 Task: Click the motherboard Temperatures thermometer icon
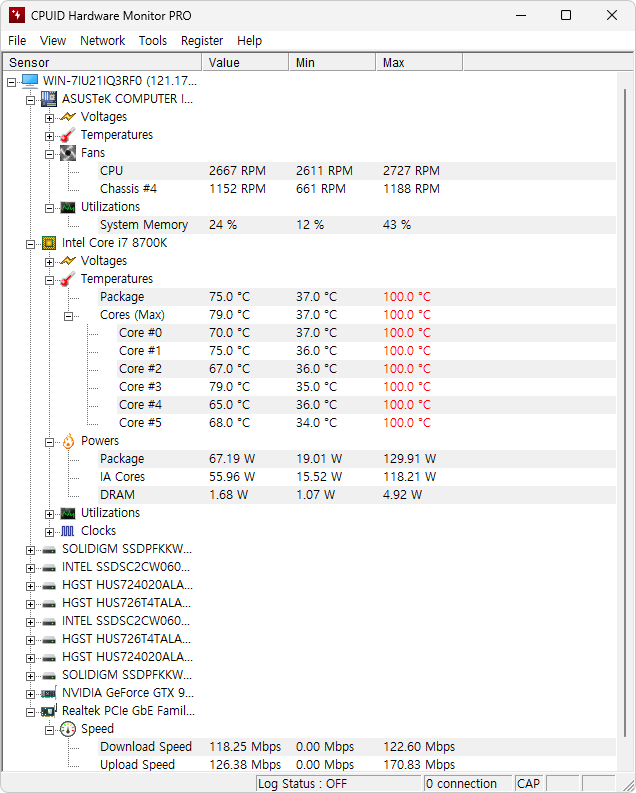(68, 135)
